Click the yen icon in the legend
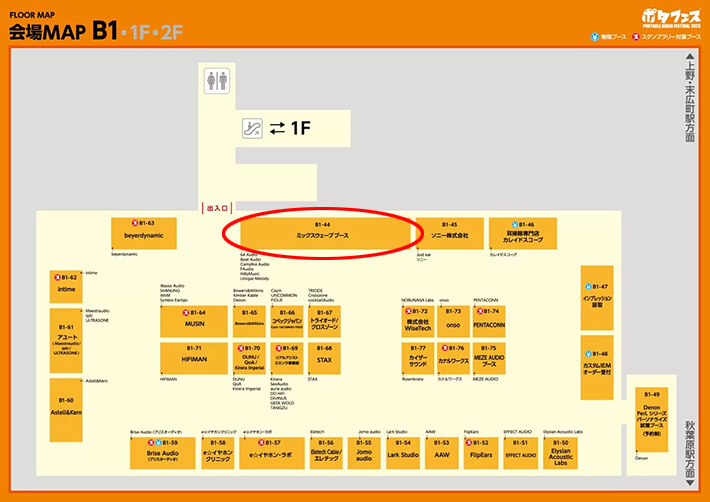 595,37
